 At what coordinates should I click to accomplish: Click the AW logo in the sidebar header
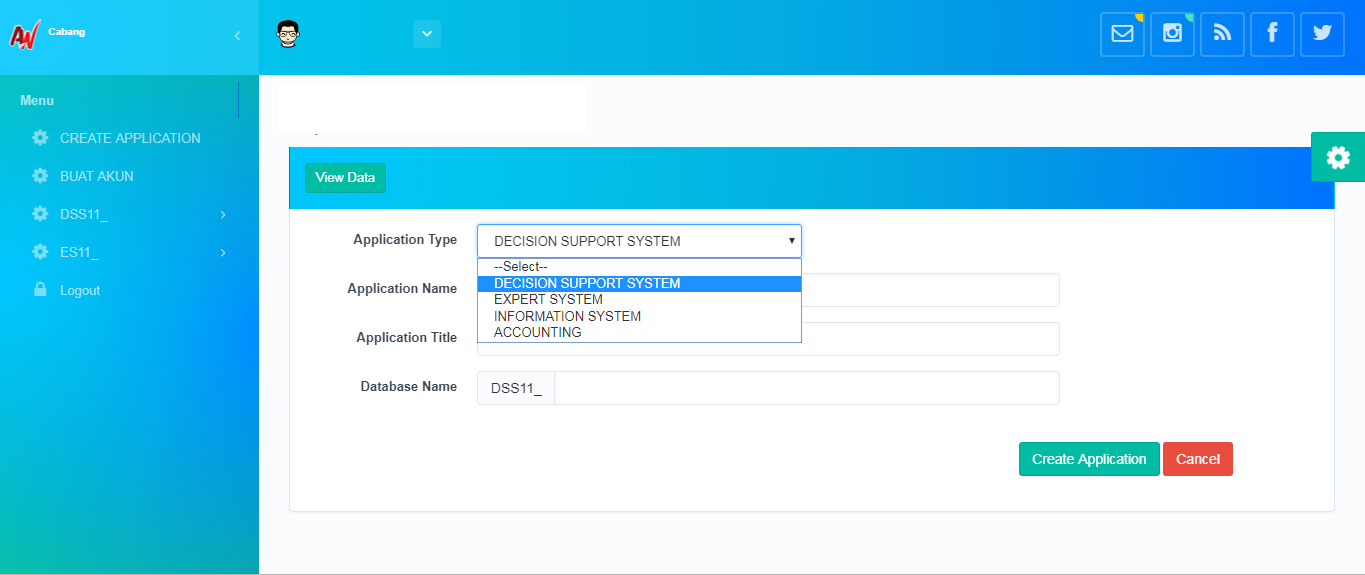(x=23, y=35)
